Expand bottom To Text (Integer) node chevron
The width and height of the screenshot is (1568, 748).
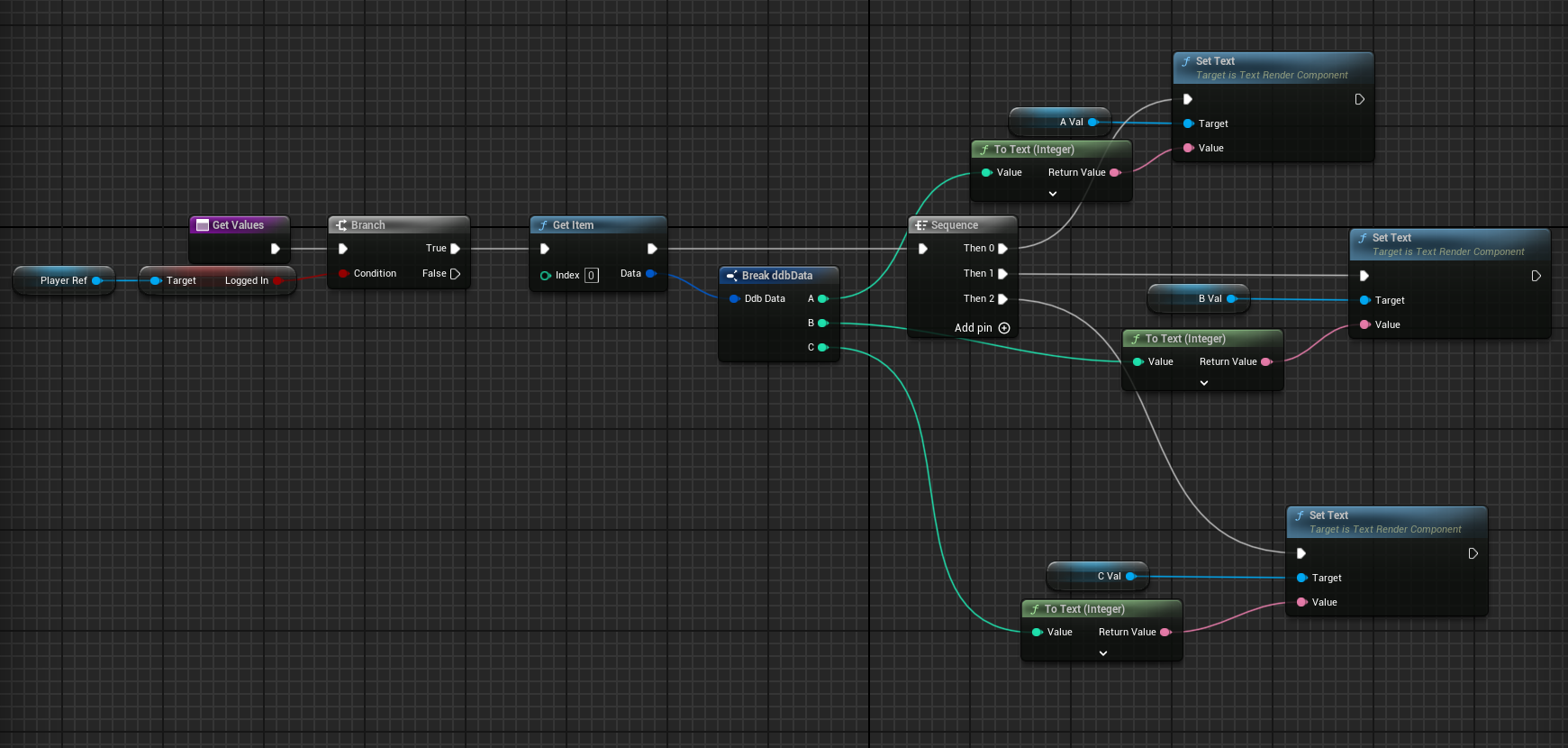(1102, 653)
